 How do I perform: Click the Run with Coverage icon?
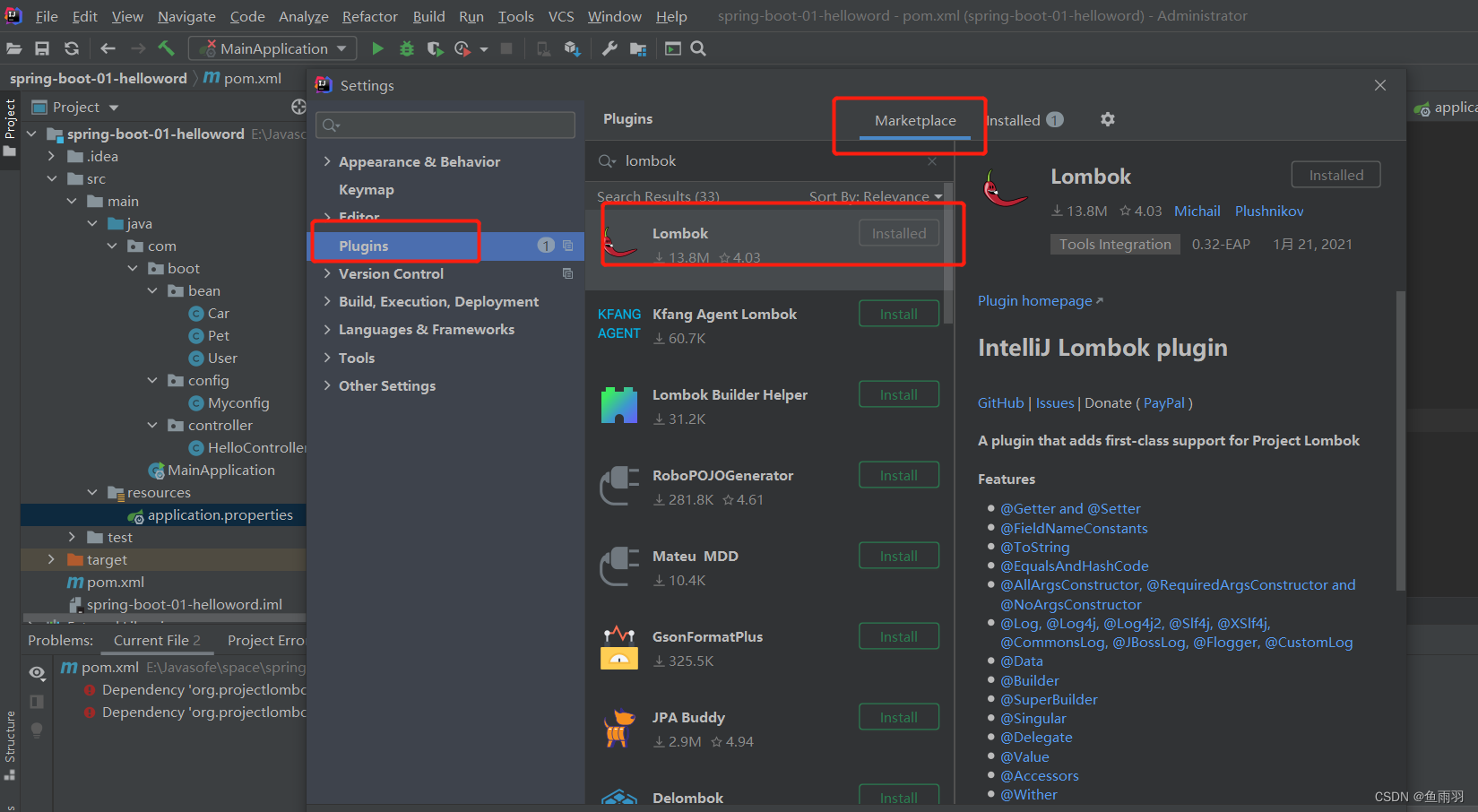436,48
